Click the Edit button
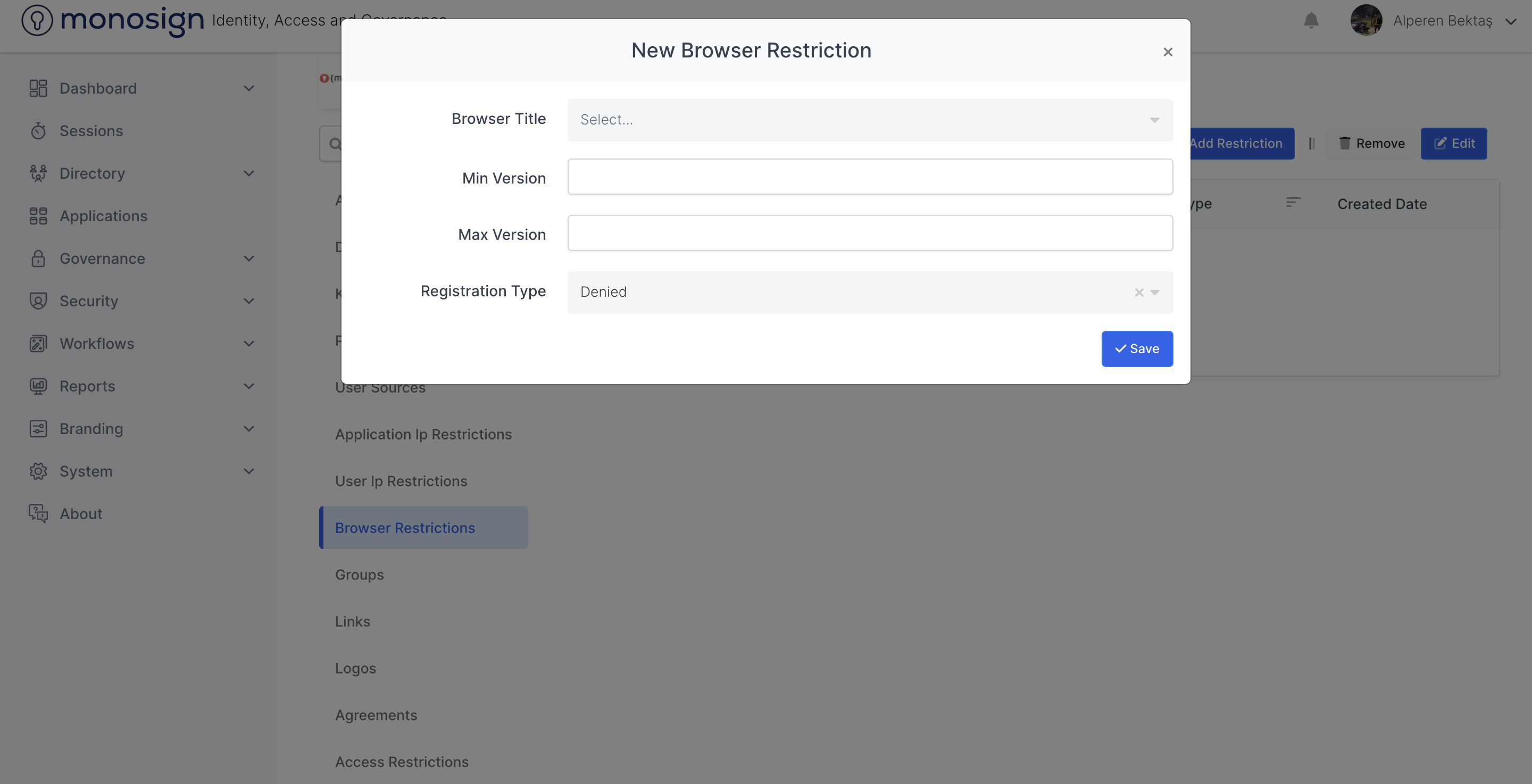Viewport: 1532px width, 784px height. 1453,144
